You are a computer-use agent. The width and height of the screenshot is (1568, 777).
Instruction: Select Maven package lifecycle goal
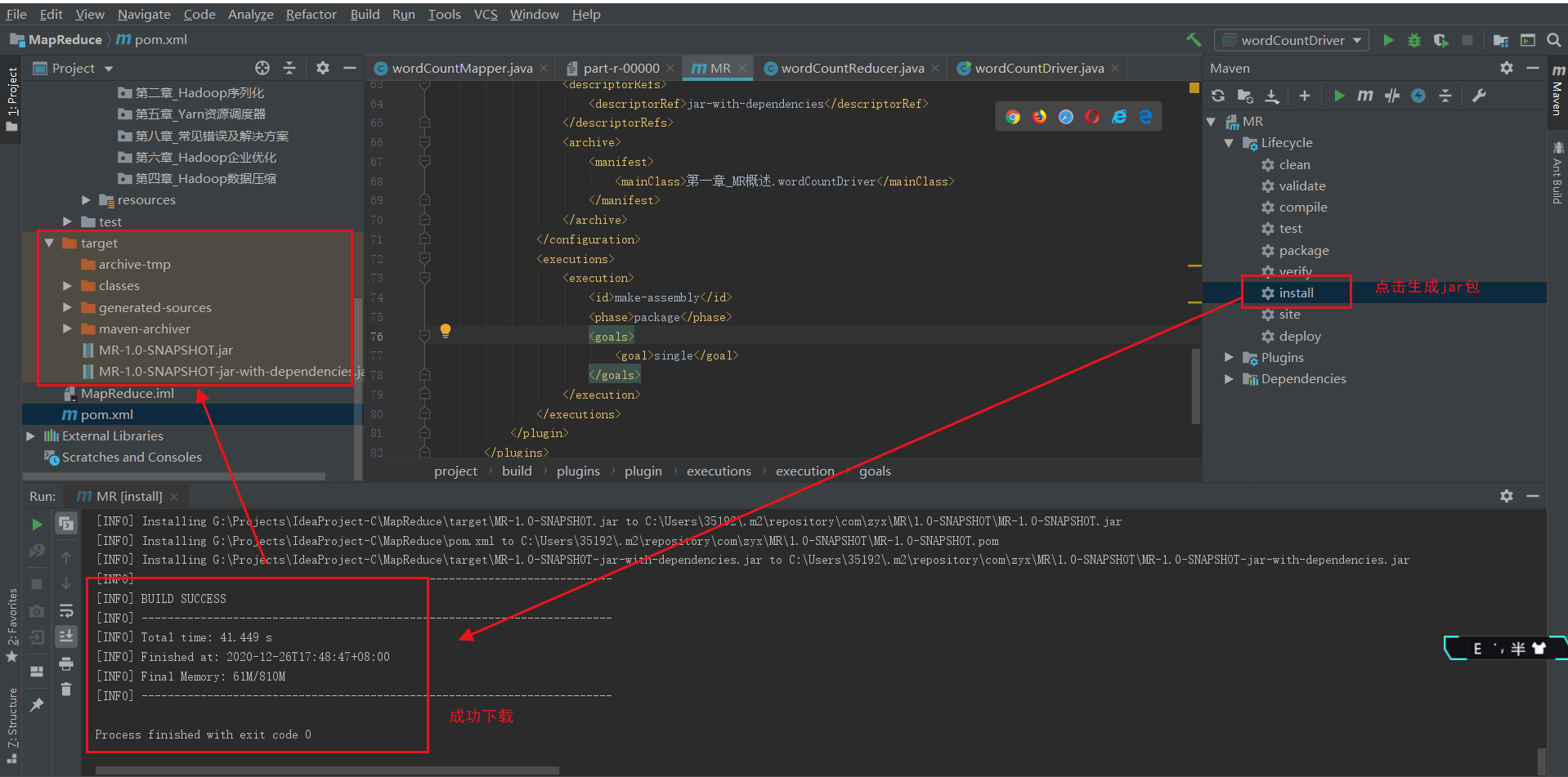pyautogui.click(x=1303, y=250)
